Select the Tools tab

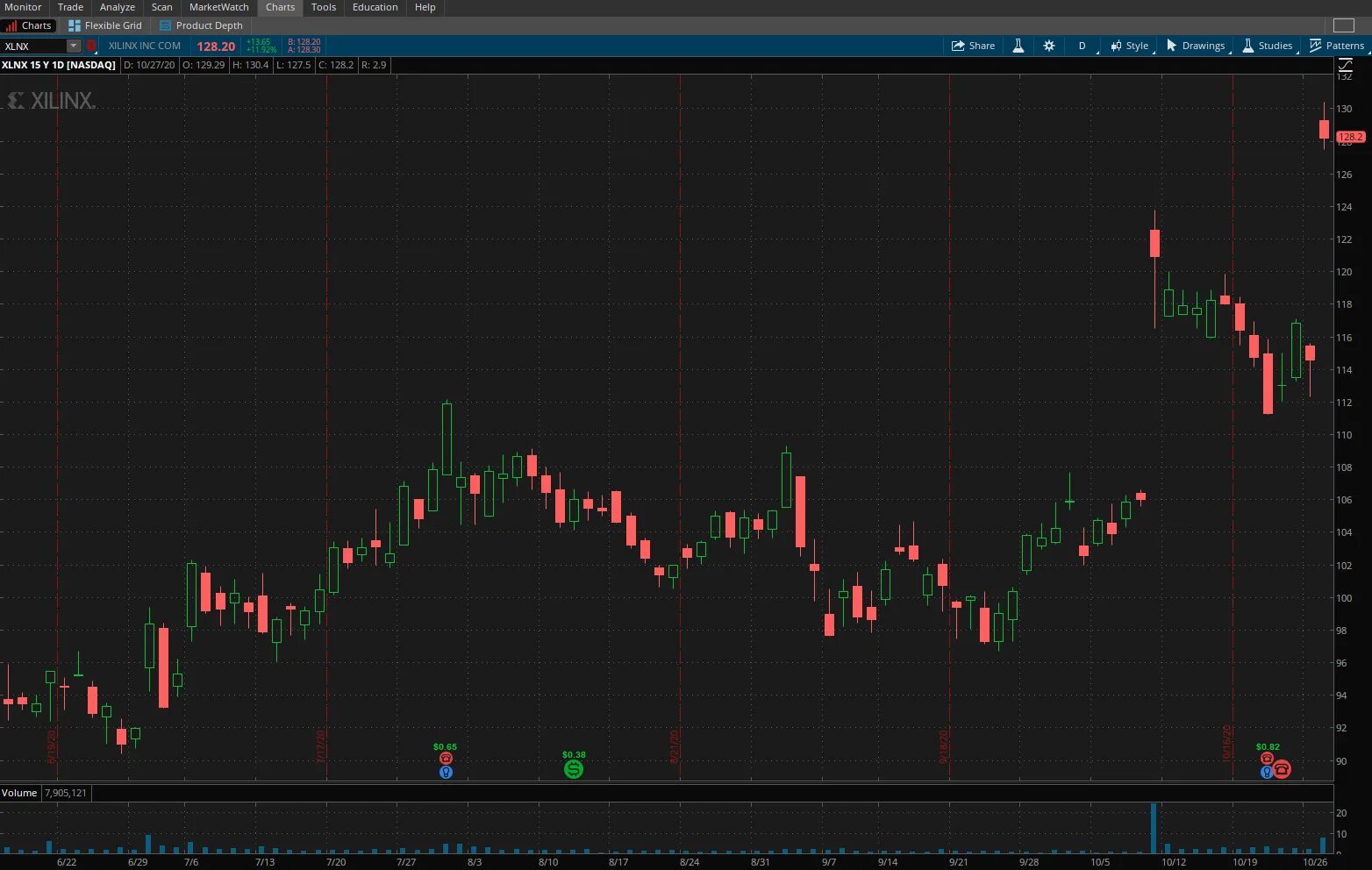[324, 7]
